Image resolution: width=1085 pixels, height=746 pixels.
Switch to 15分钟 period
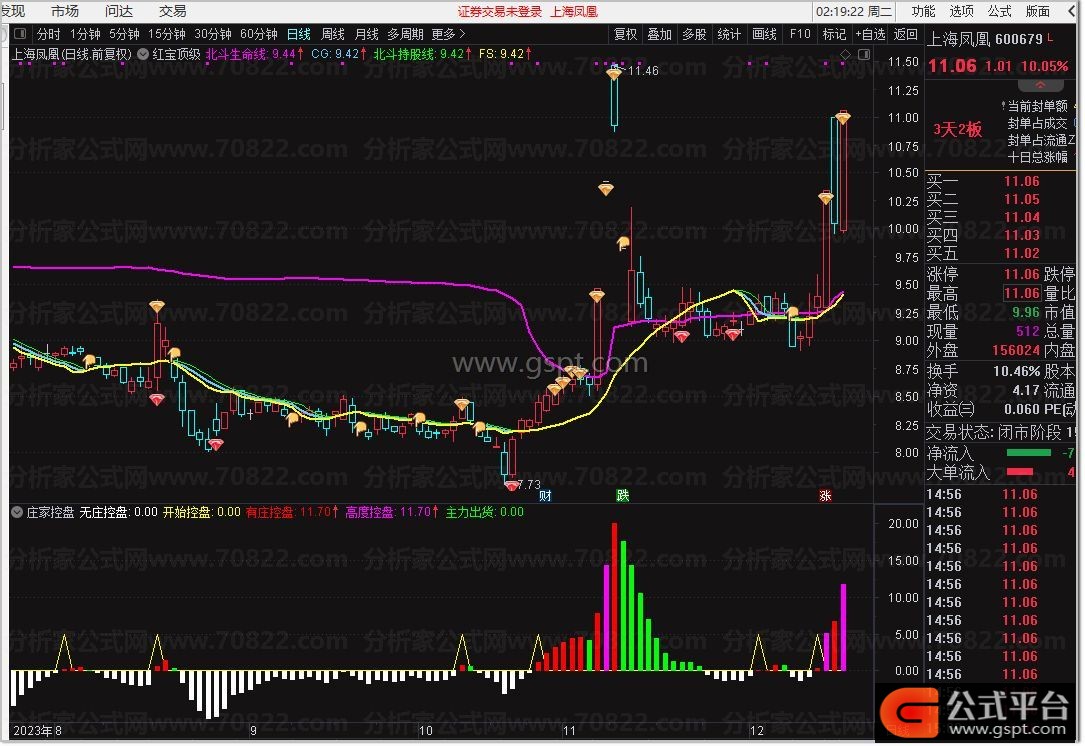(167, 34)
